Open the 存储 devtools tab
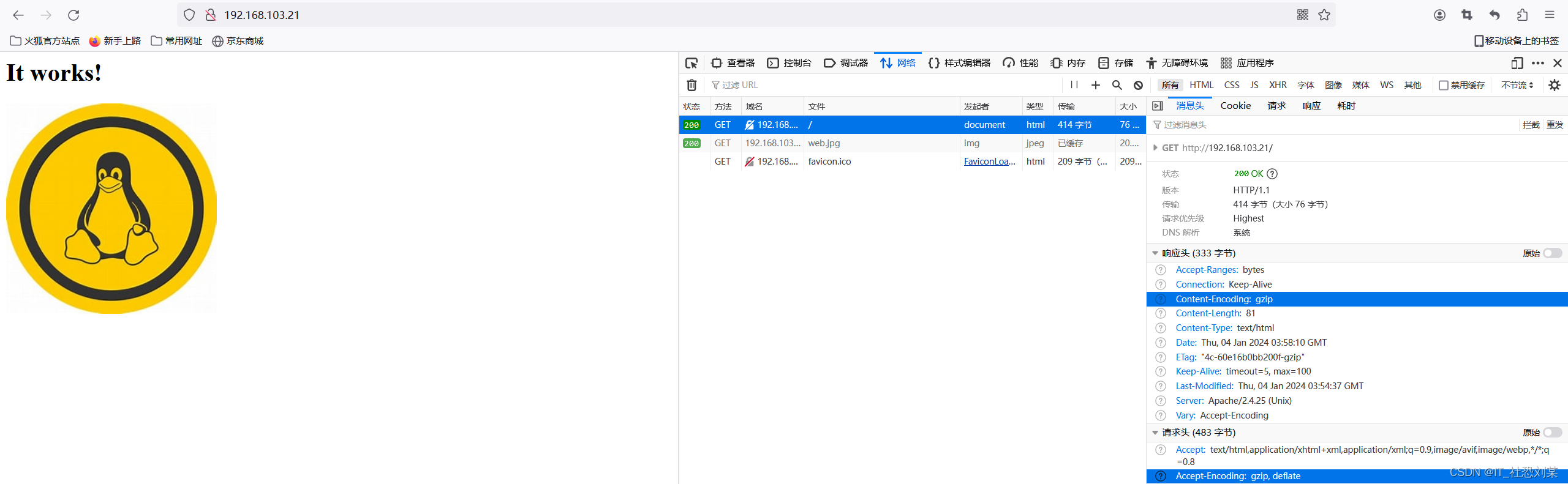Image resolution: width=1568 pixels, height=484 pixels. (1115, 63)
